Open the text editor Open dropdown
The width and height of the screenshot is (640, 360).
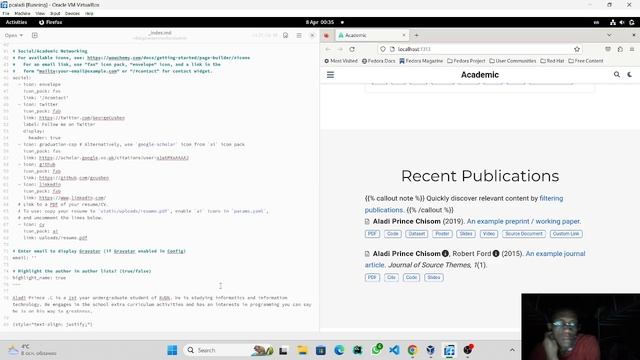point(14,36)
